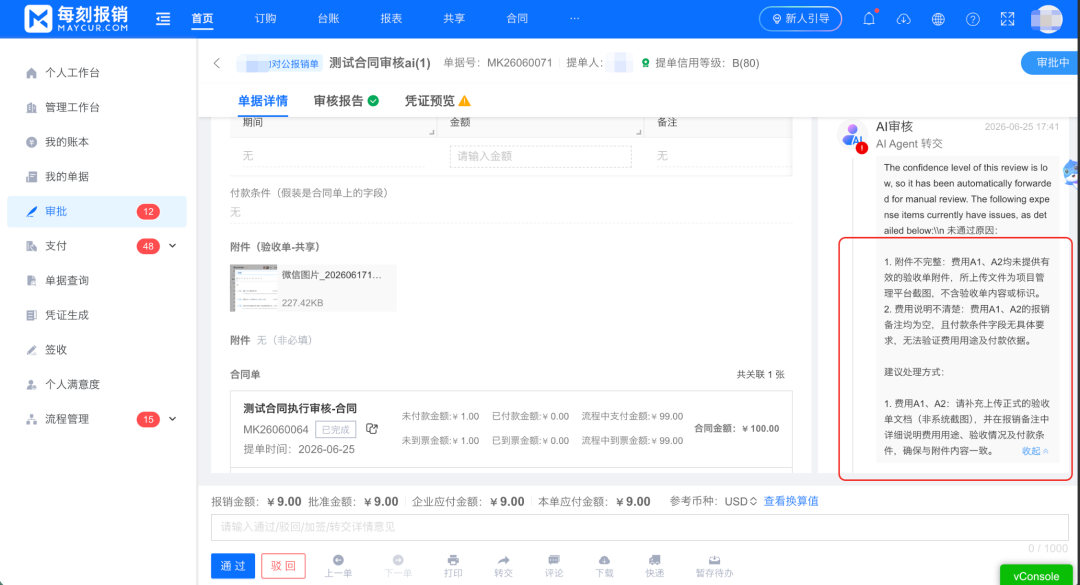The width and height of the screenshot is (1080, 585).
Task: Open 个人满意度 in the sidebar
Action: tap(72, 384)
